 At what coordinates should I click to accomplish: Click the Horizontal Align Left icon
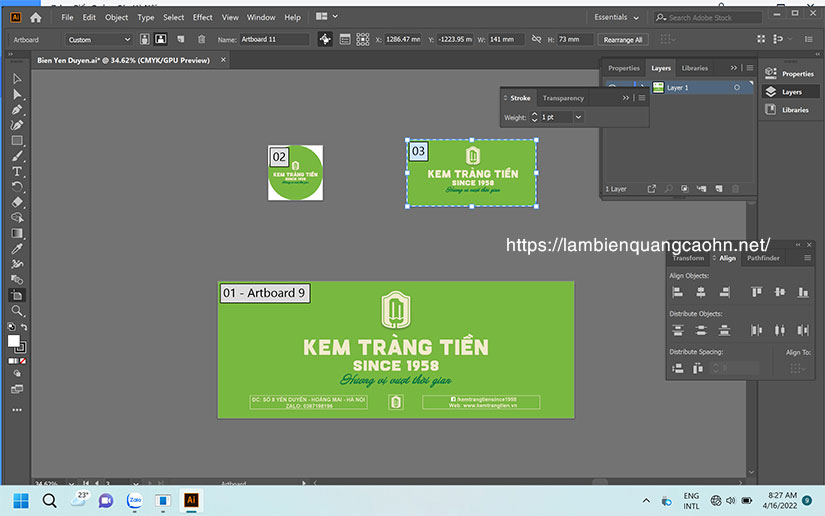pos(678,292)
